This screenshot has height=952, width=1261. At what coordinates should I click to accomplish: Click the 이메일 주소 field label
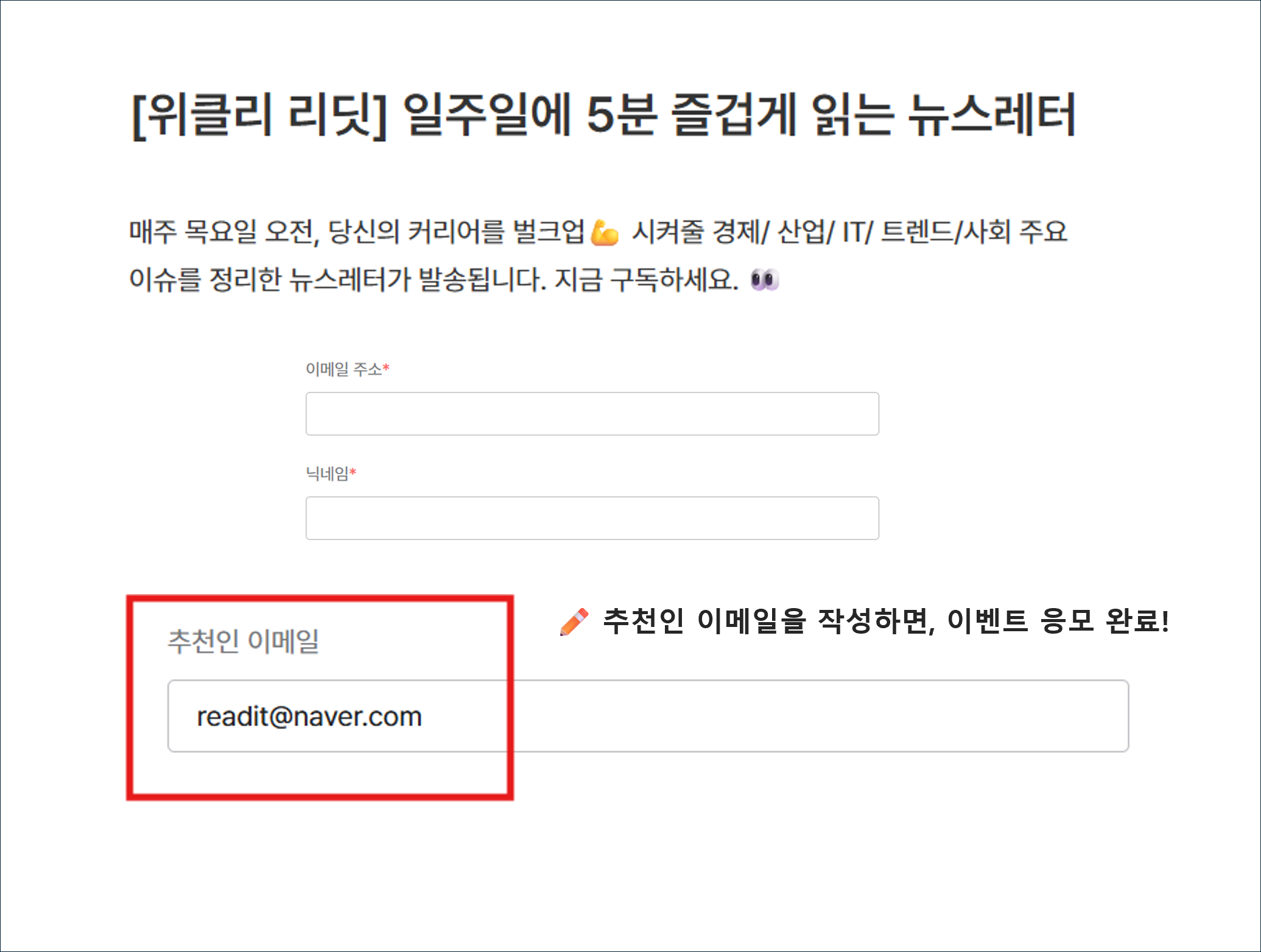pos(343,369)
